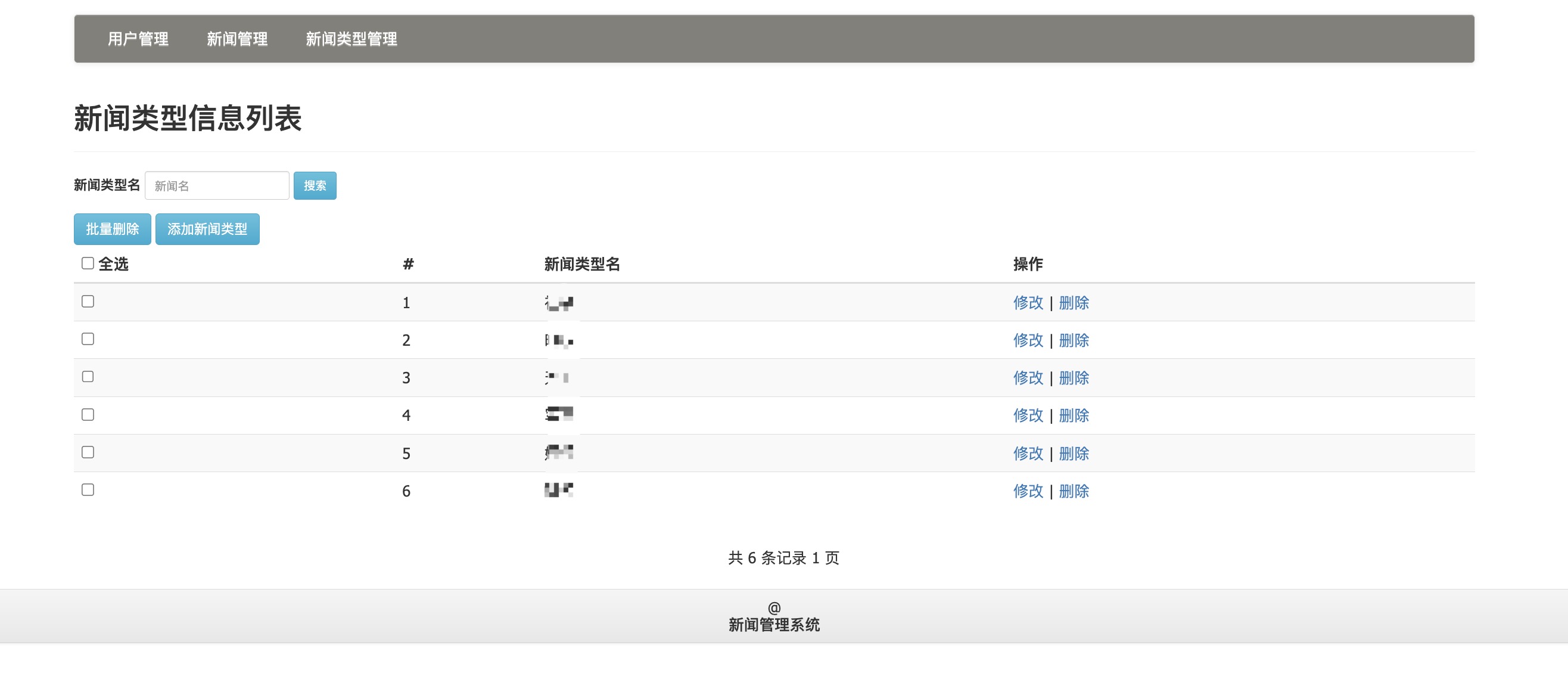Open 新闻类型管理 in the navigation bar
1568x676 pixels.
tap(352, 39)
